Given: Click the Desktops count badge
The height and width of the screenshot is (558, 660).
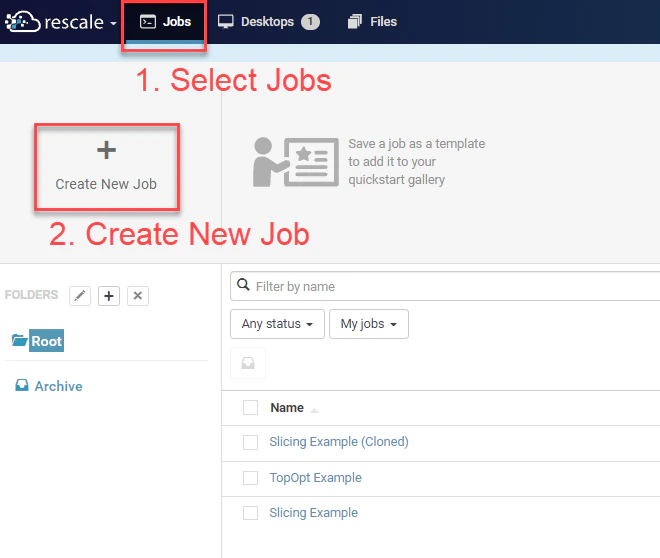Looking at the screenshot, I should (x=310, y=22).
